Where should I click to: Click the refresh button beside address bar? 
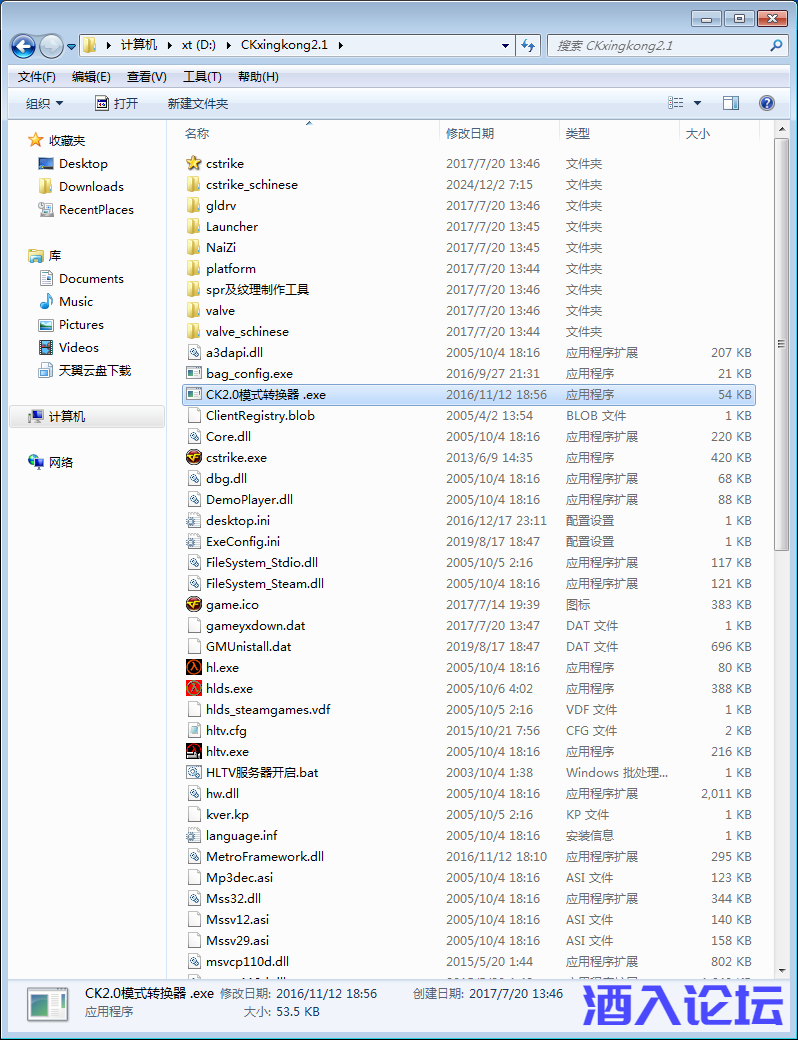pyautogui.click(x=529, y=45)
